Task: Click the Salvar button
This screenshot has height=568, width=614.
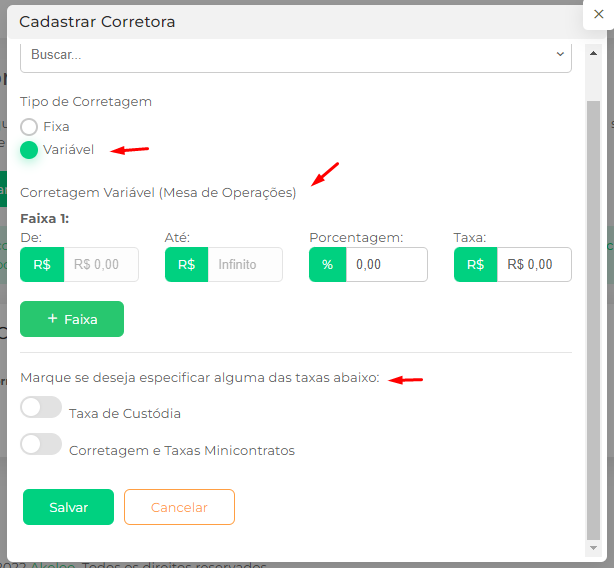Action: tap(69, 507)
